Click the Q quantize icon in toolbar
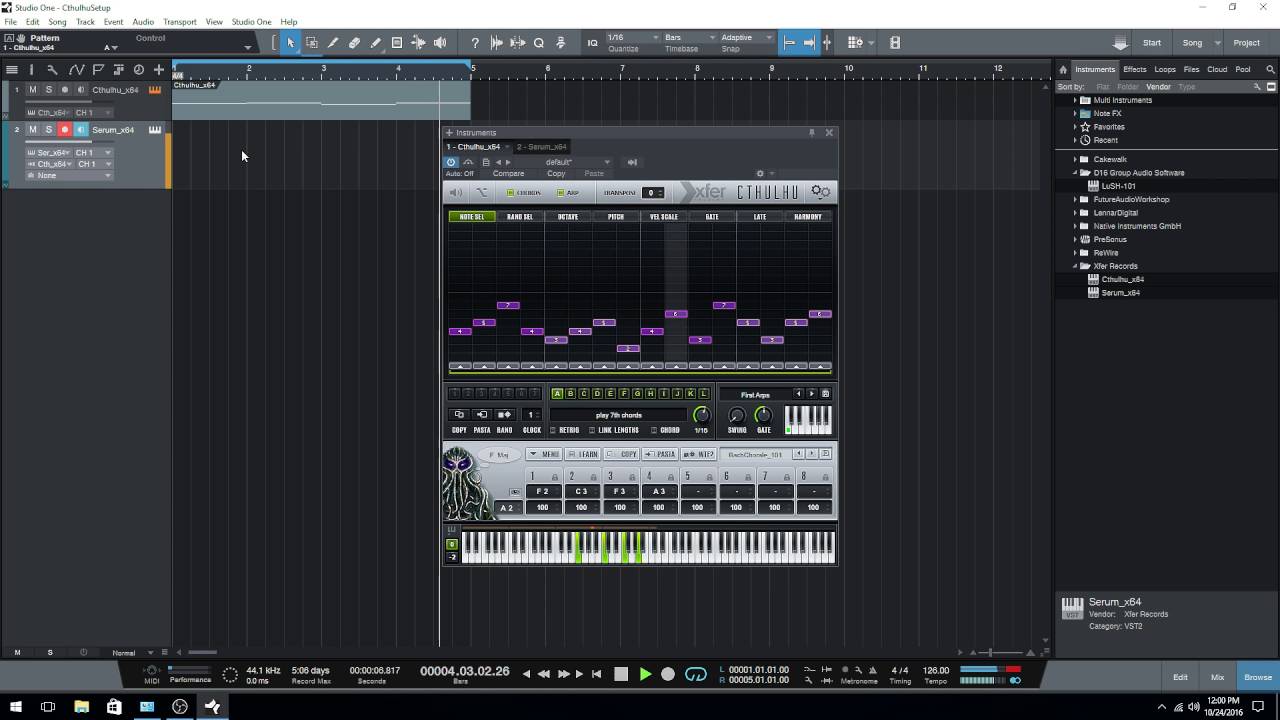Image resolution: width=1280 pixels, height=720 pixels. (x=539, y=43)
